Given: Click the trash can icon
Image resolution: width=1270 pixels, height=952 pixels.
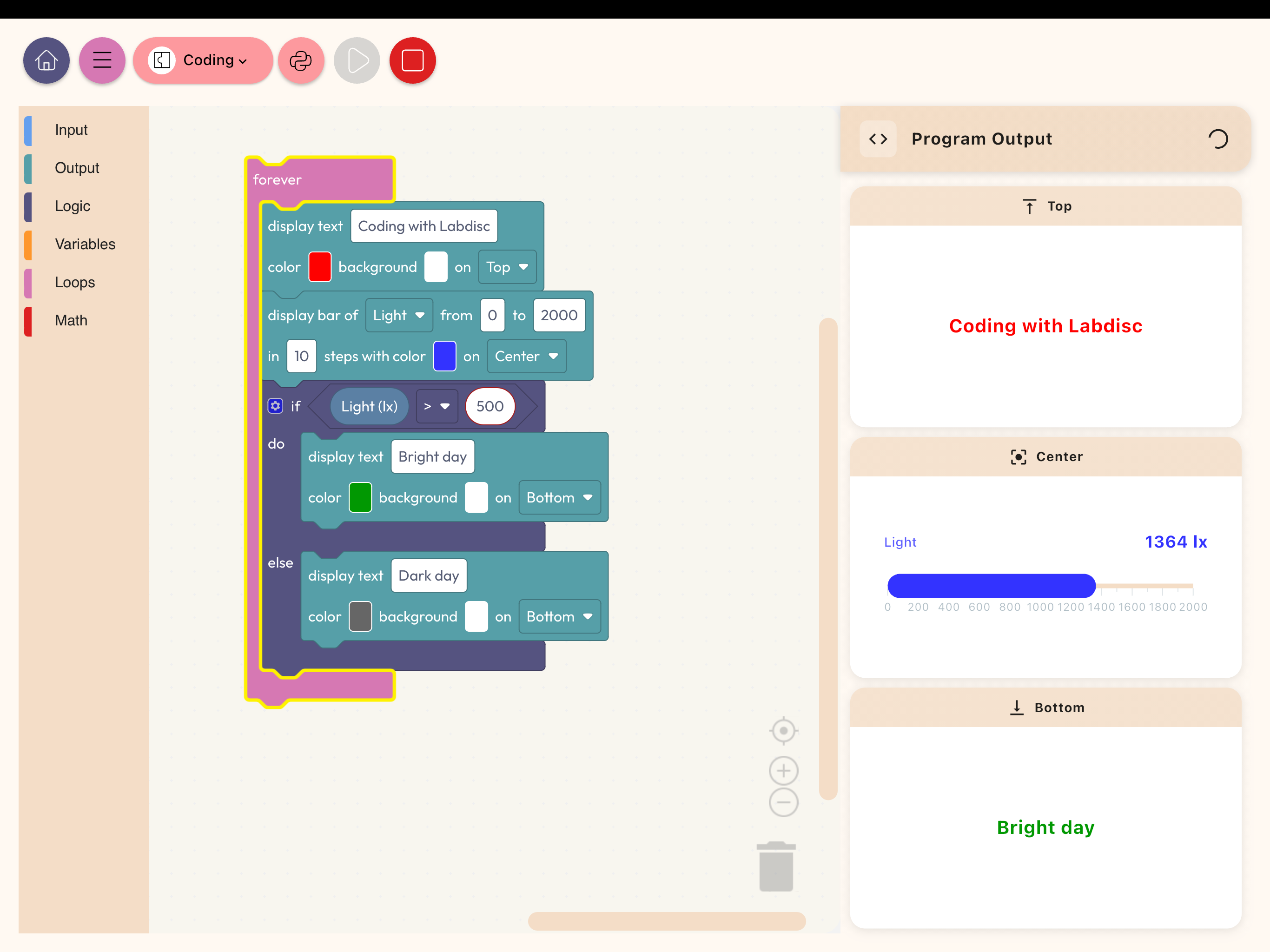Looking at the screenshot, I should 776,867.
